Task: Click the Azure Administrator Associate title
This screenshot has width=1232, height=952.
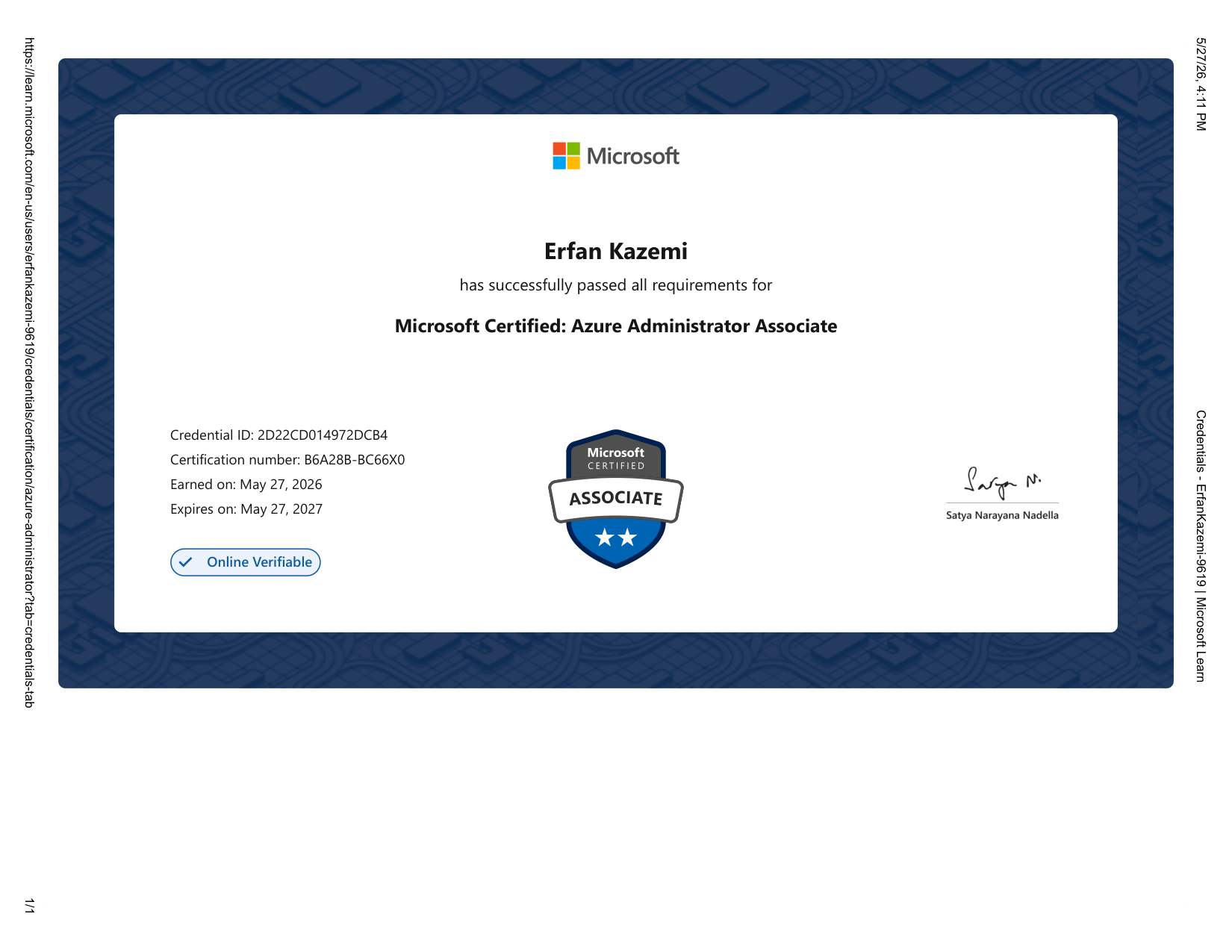Action: click(x=616, y=326)
